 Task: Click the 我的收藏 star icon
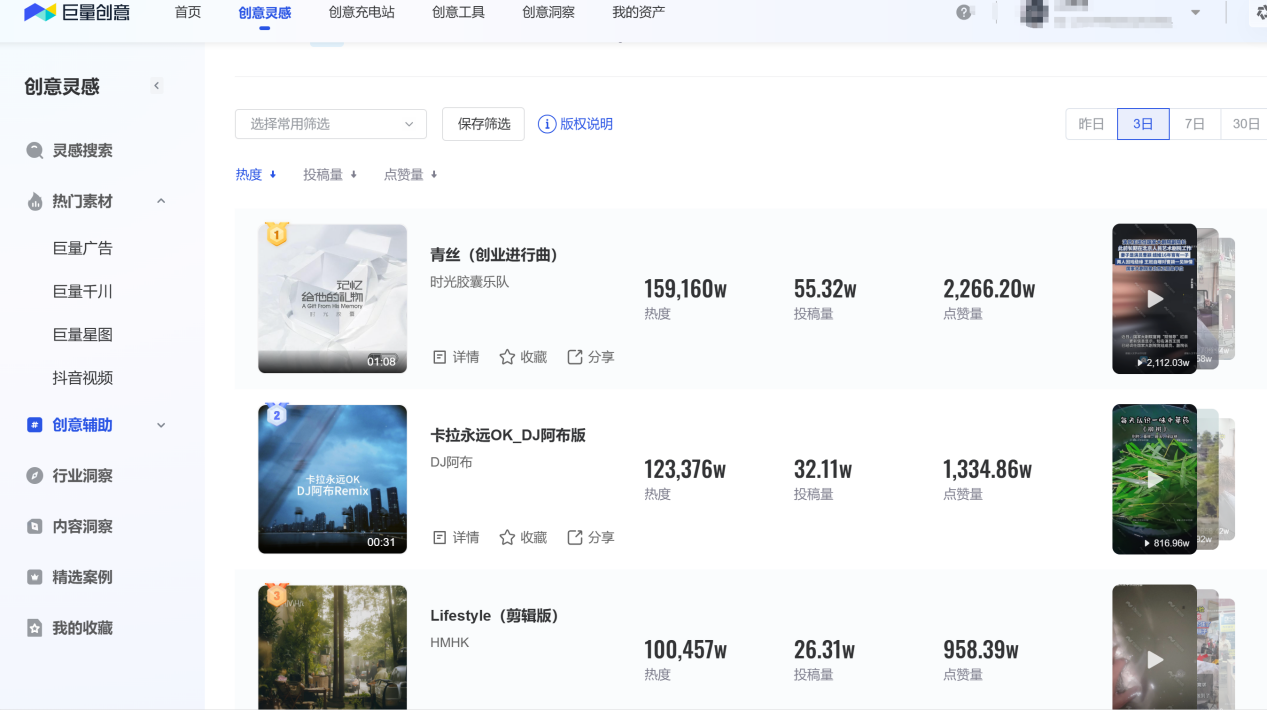tap(35, 628)
